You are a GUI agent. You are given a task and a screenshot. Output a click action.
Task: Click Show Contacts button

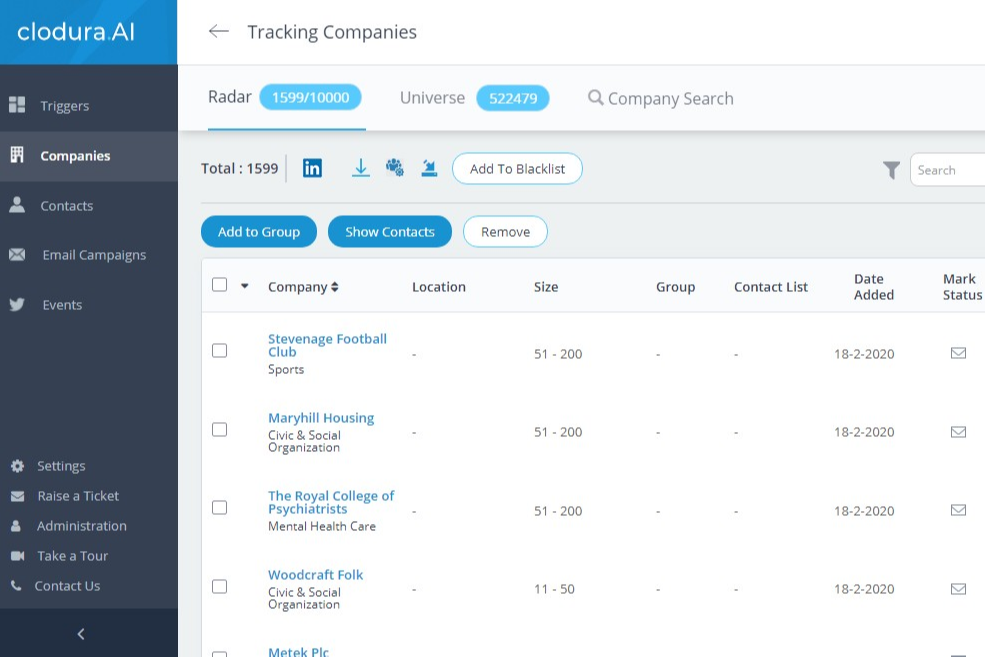[389, 232]
